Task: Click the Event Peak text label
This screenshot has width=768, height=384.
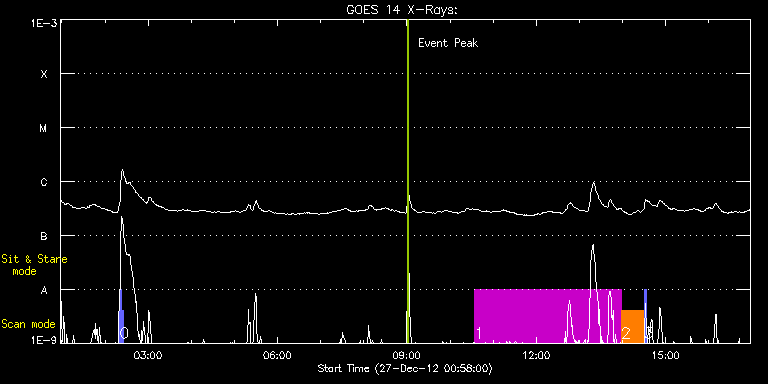Action: [448, 43]
